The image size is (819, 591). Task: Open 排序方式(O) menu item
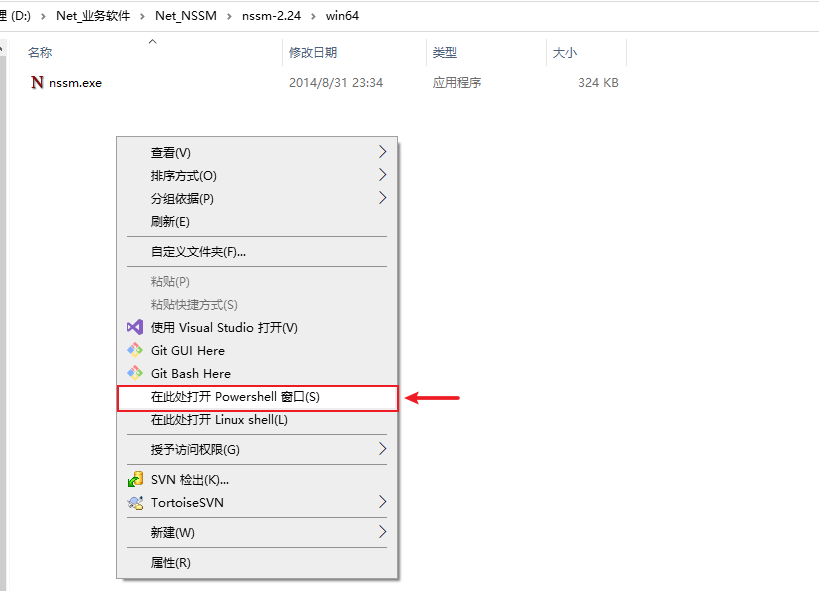pos(256,176)
